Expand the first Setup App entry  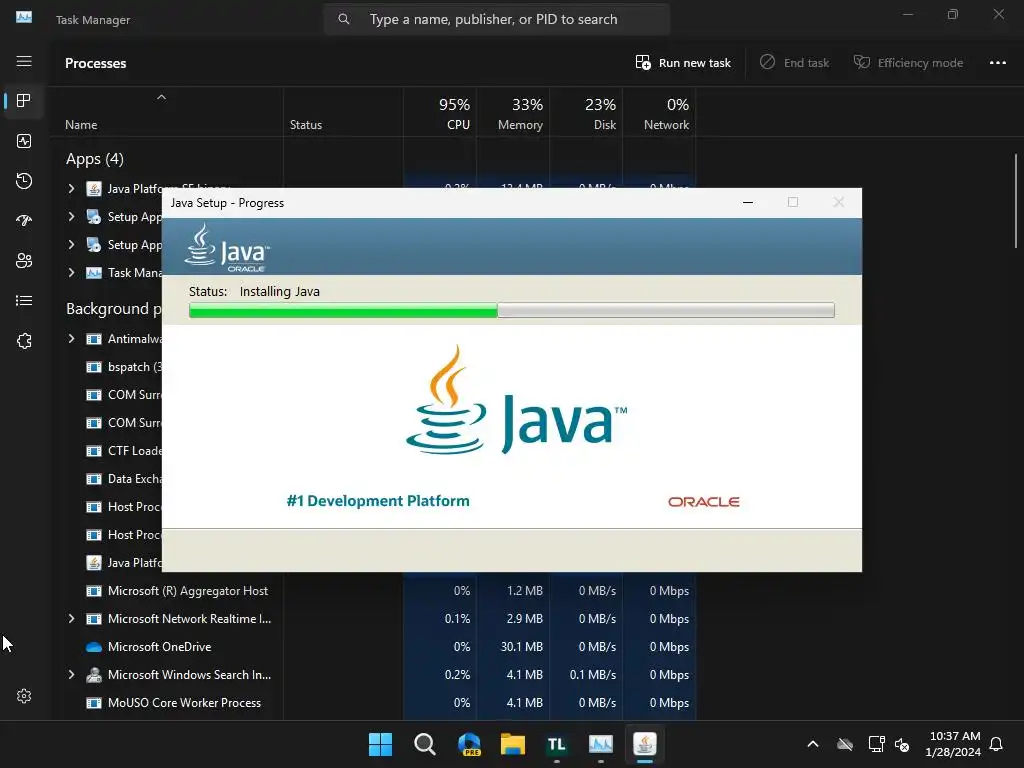71,217
